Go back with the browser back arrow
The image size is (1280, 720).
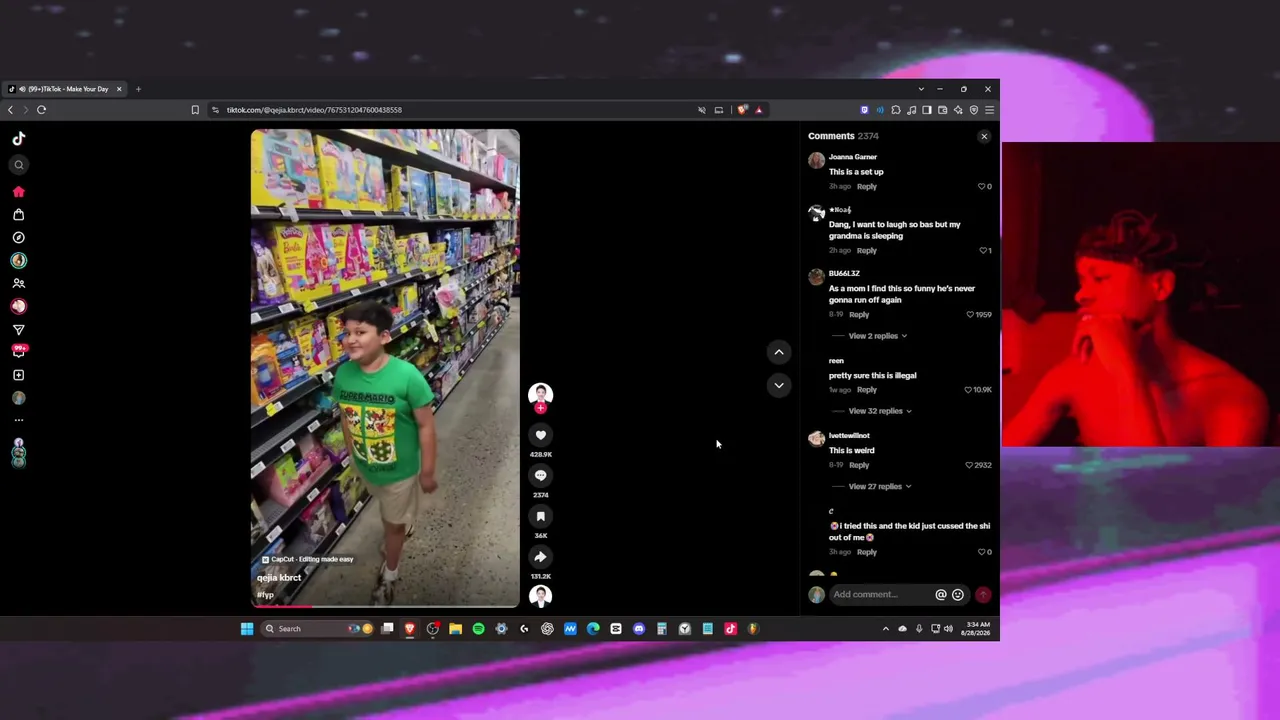[x=11, y=110]
